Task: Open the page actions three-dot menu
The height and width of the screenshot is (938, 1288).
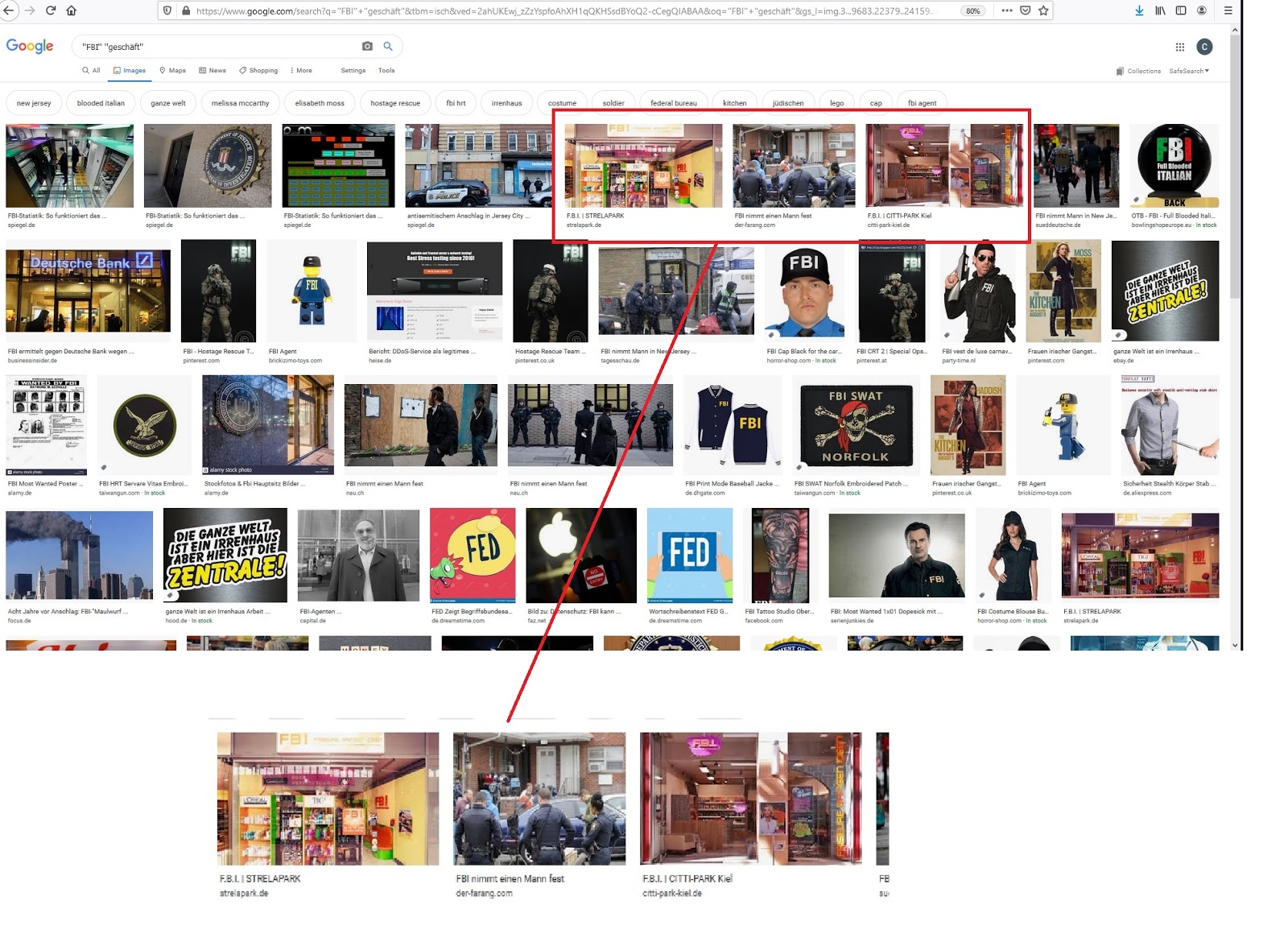Action: coord(1006,10)
